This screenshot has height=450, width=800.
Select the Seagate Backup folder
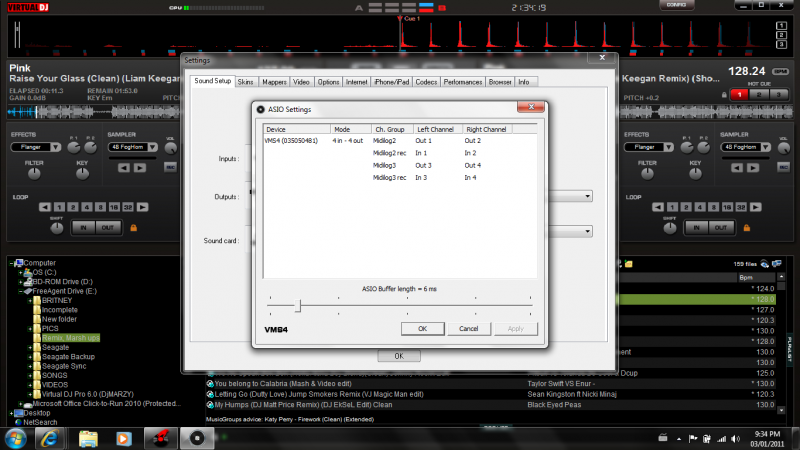tap(68, 357)
